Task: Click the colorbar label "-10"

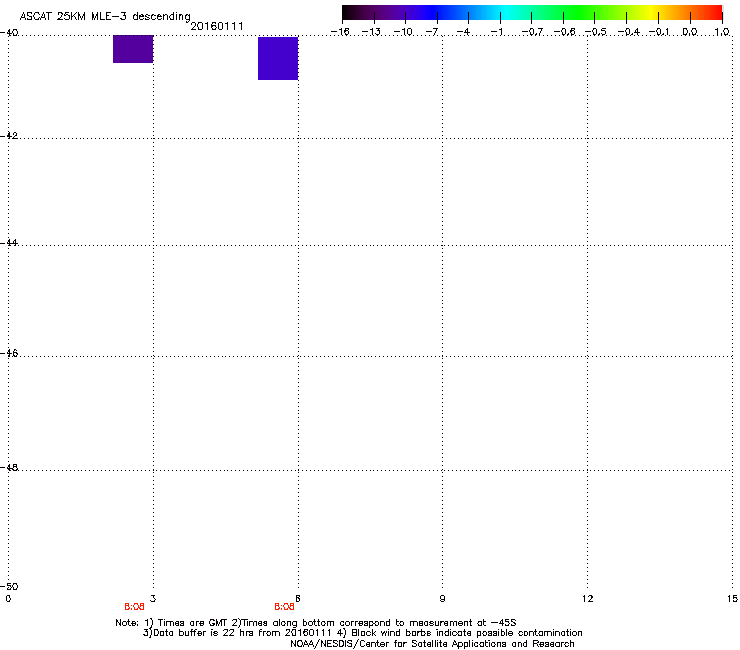Action: coord(403,32)
